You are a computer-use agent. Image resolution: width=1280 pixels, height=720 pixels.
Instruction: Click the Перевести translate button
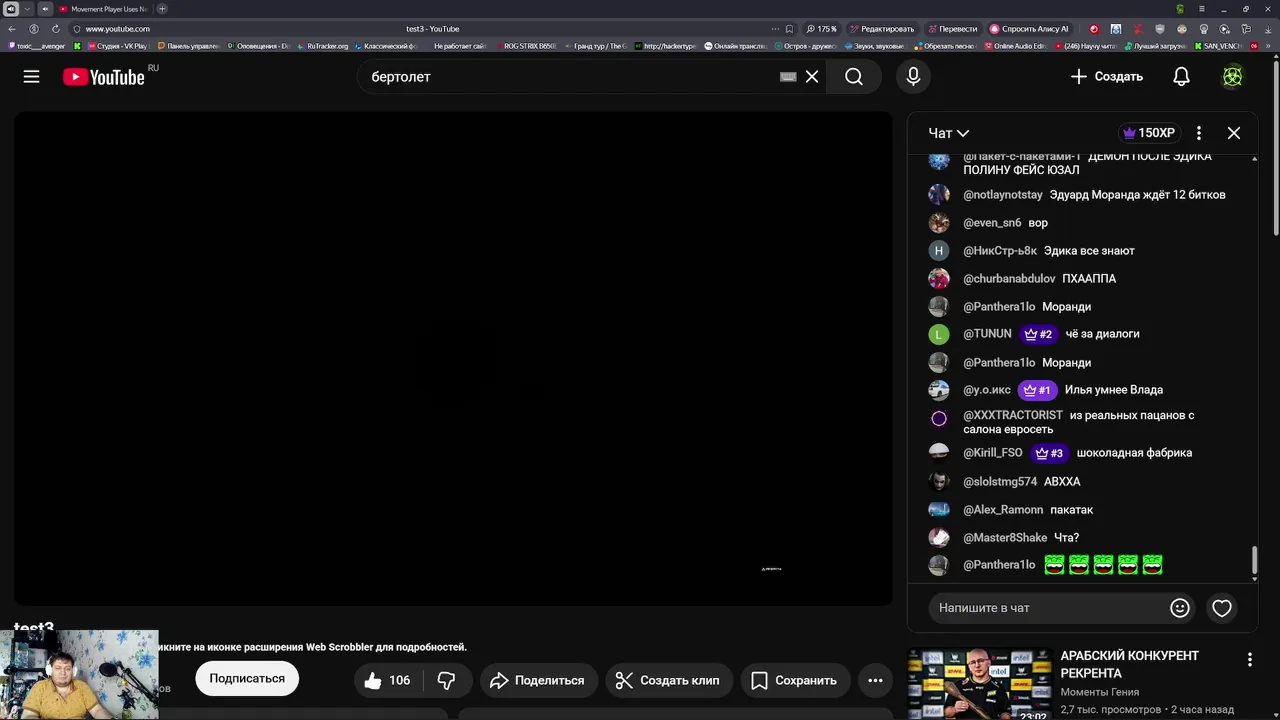pos(953,29)
